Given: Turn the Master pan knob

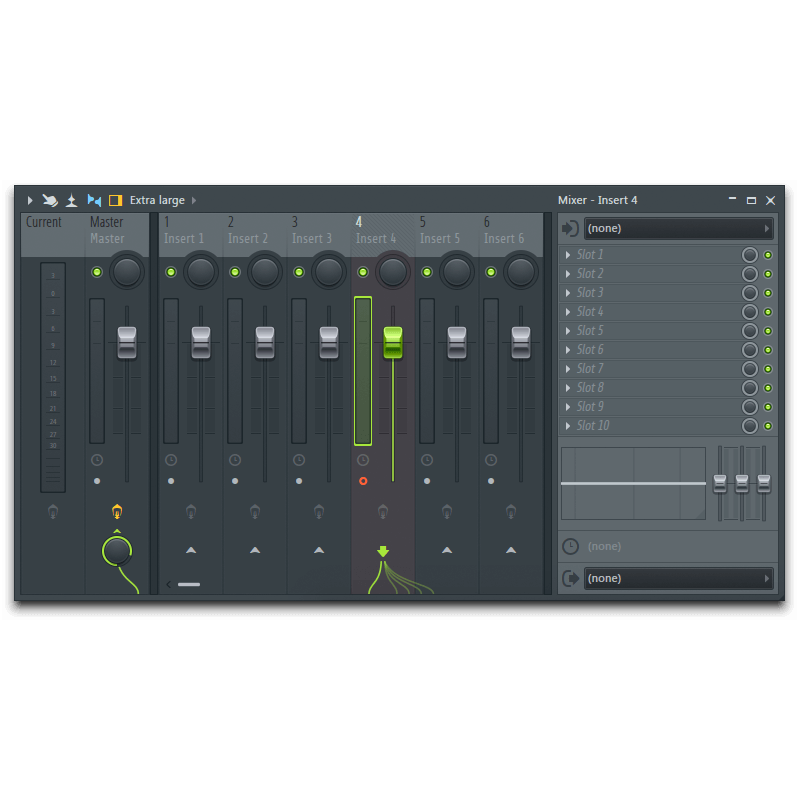Looking at the screenshot, I should point(126,272).
